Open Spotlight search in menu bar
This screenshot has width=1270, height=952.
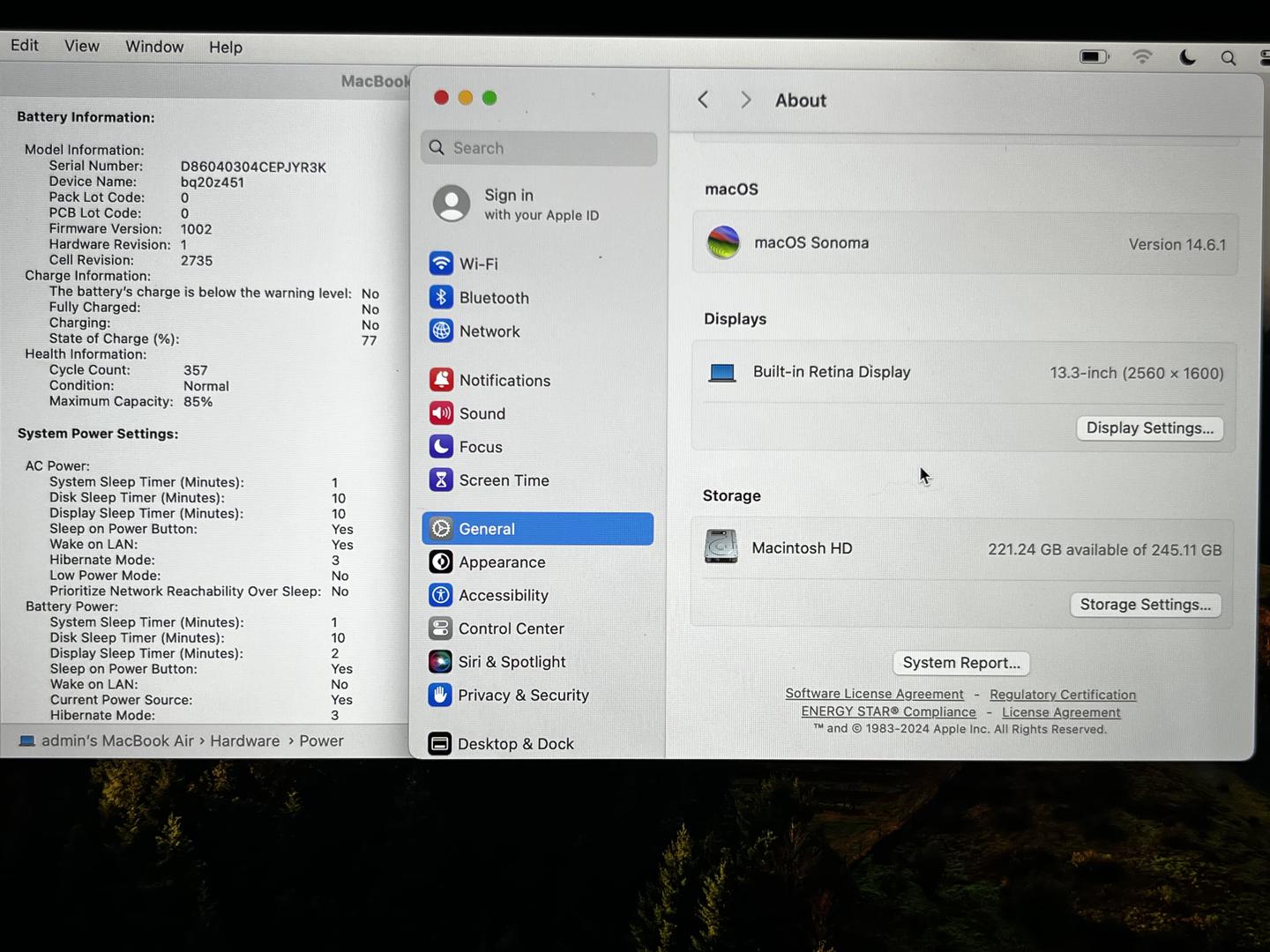click(x=1228, y=58)
